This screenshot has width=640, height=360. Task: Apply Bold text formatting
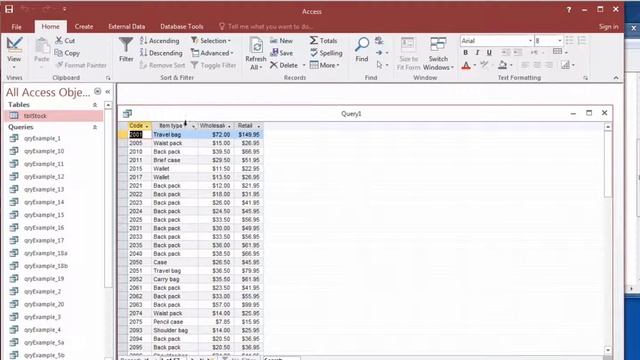pos(465,52)
